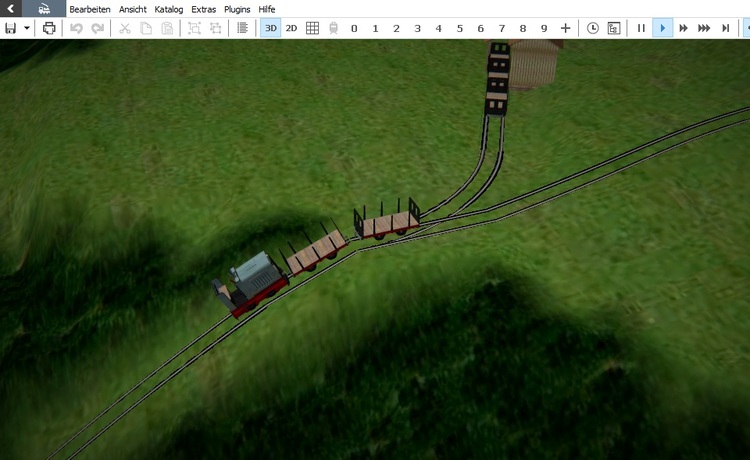Click the ungroup objects icon

tap(216, 28)
